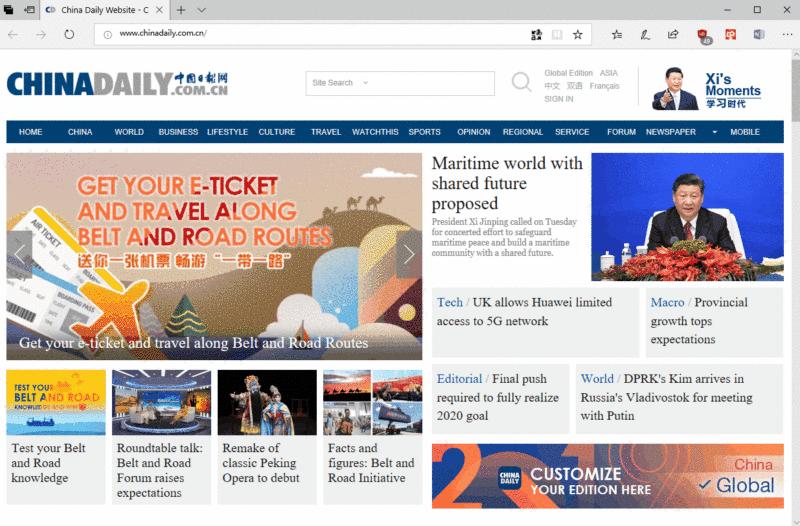The height and width of the screenshot is (526, 800).
Task: Click the Xi Jinping press photo
Action: point(687,217)
